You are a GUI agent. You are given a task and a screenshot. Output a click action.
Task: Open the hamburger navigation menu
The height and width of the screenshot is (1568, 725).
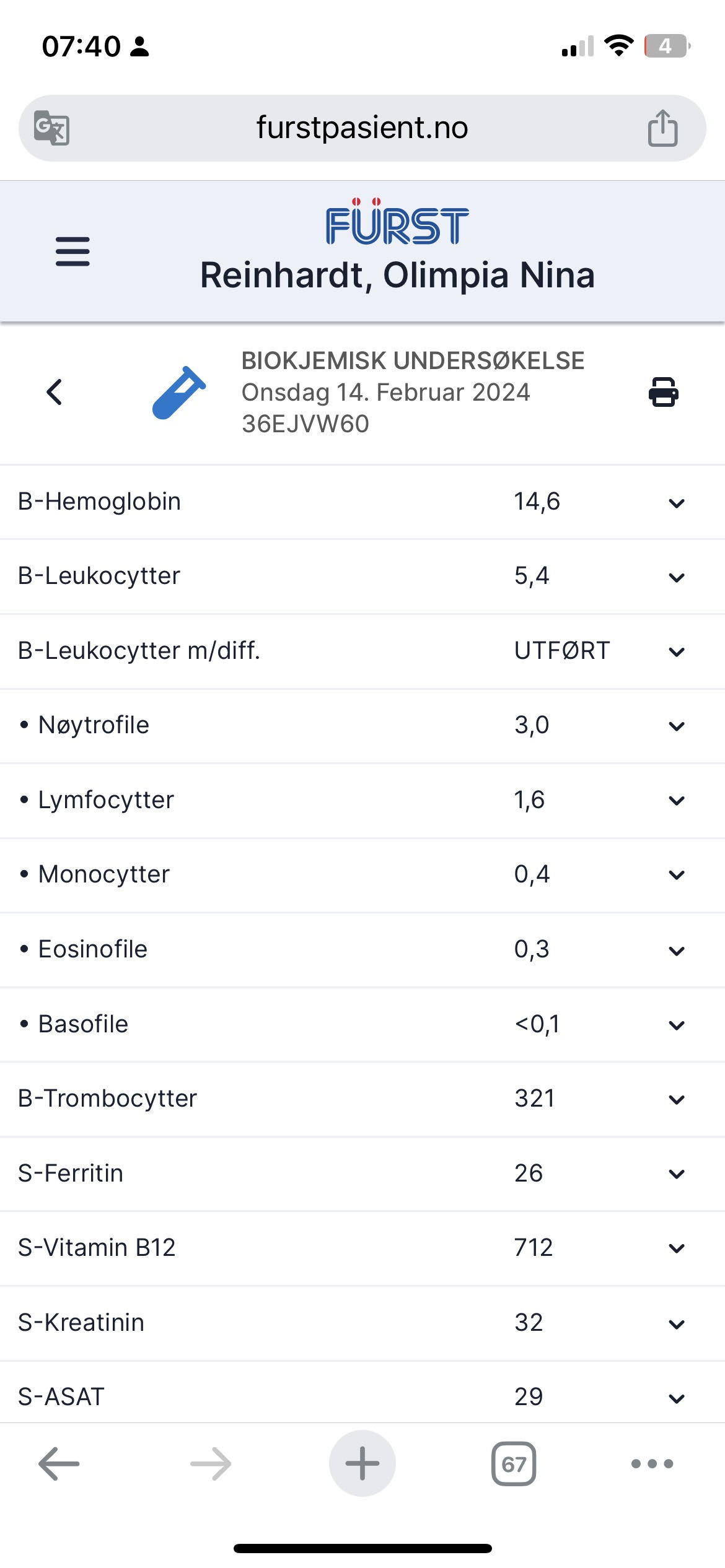pos(72,251)
